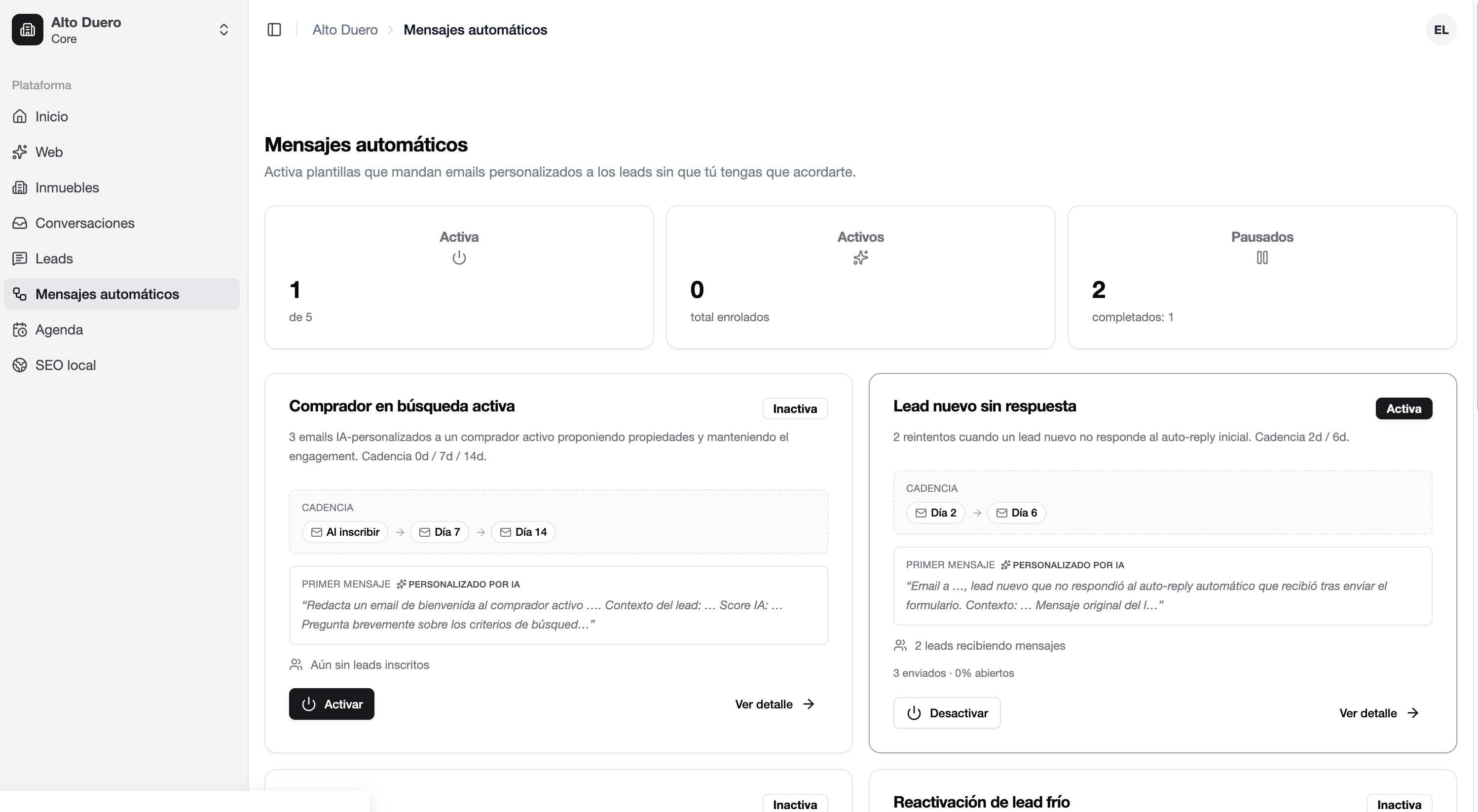Click the '2 leads recibiendo mensajes' users icon
This screenshot has width=1478, height=812.
(x=900, y=646)
